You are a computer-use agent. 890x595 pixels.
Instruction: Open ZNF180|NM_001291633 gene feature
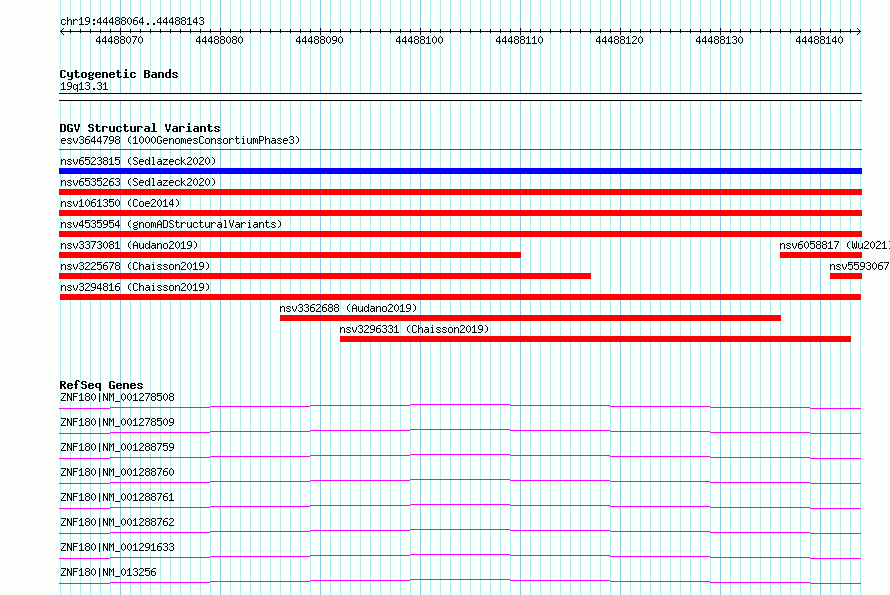460,556
